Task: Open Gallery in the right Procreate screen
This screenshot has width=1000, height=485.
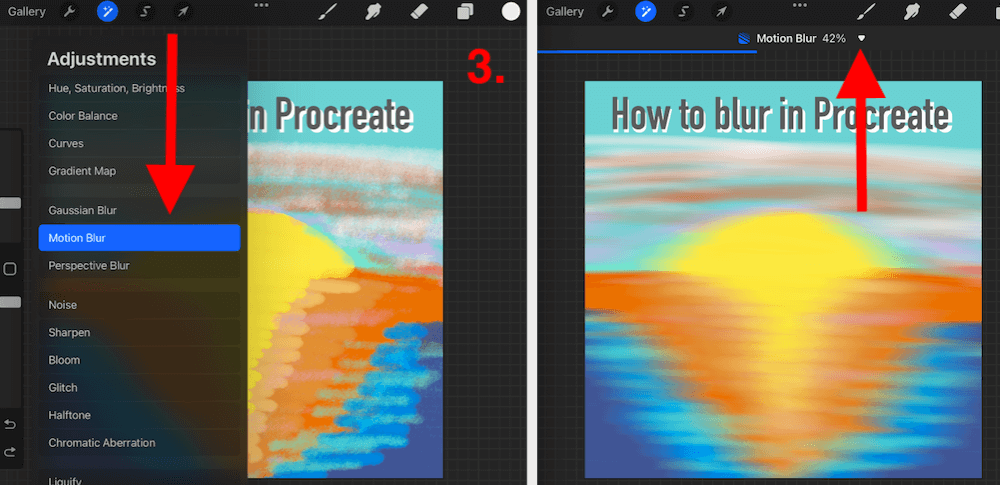Action: 564,11
